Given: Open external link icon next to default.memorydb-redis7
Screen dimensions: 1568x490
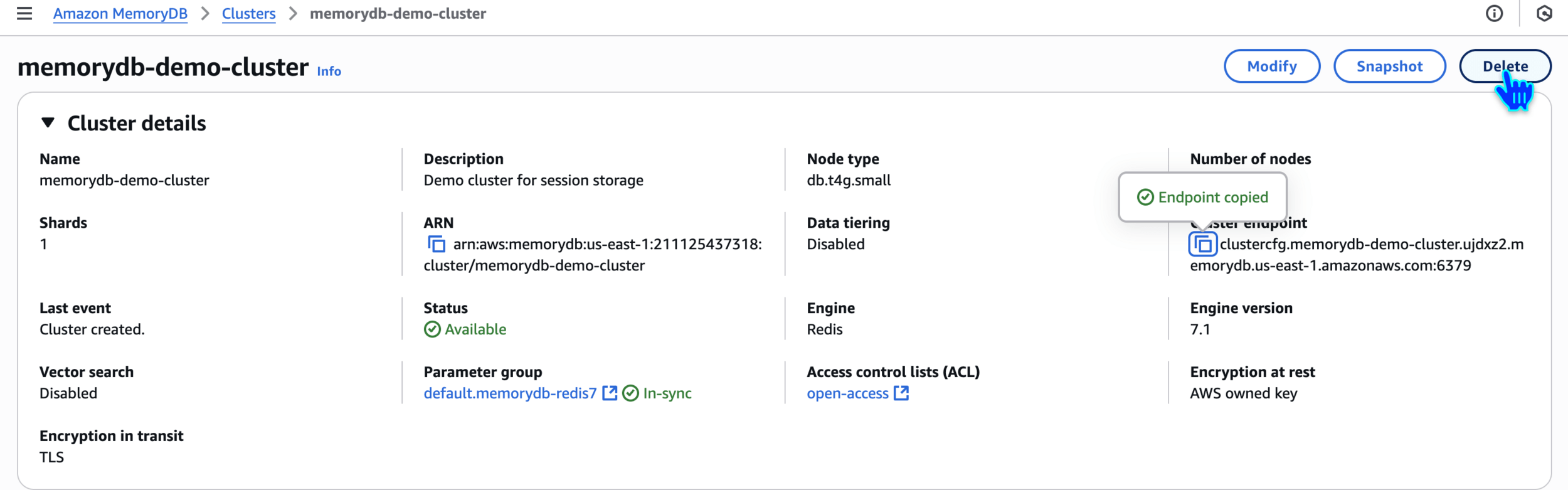Looking at the screenshot, I should [609, 393].
